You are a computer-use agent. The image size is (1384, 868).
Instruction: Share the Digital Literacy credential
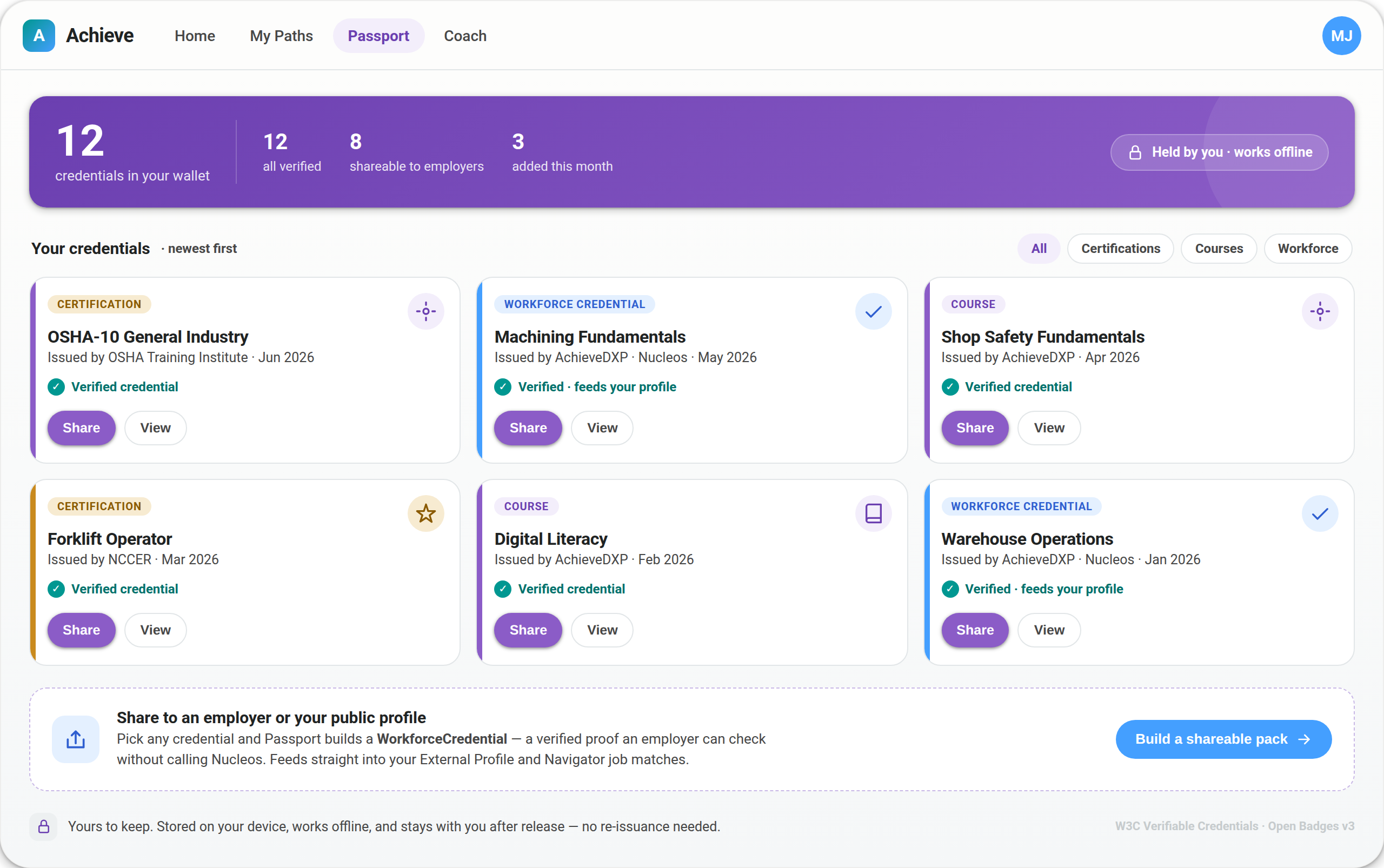pos(528,630)
